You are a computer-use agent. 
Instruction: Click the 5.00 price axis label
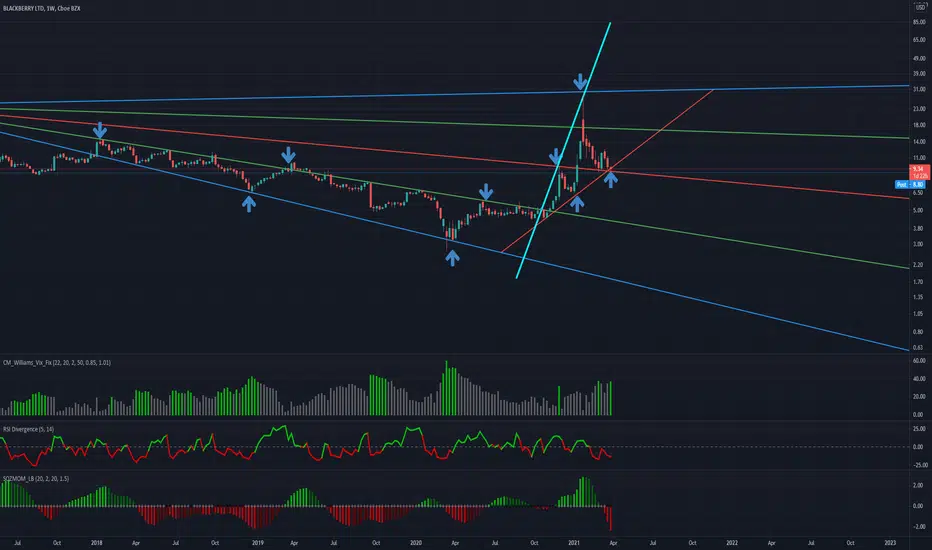tap(918, 210)
